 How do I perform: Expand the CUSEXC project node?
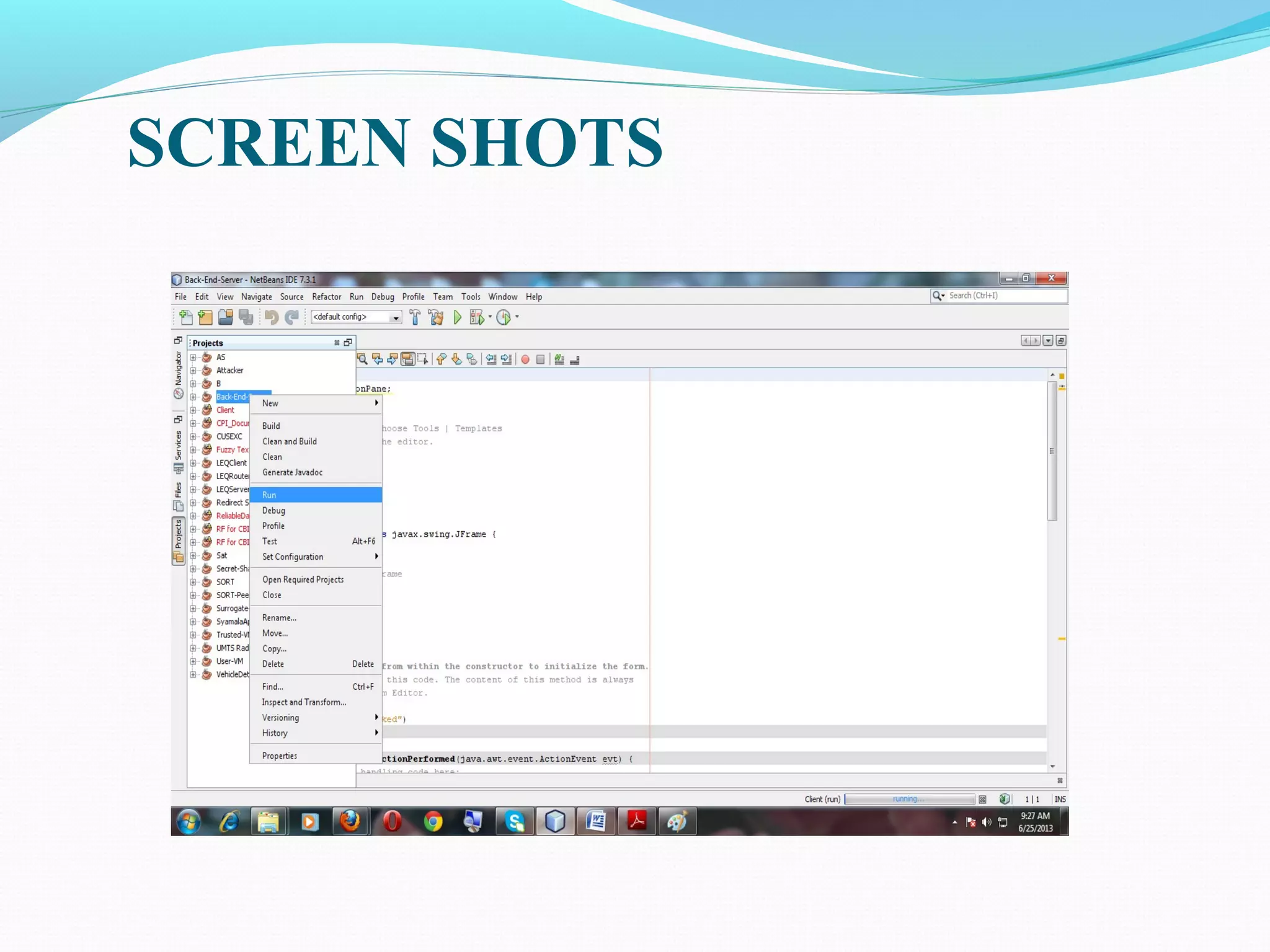click(193, 437)
